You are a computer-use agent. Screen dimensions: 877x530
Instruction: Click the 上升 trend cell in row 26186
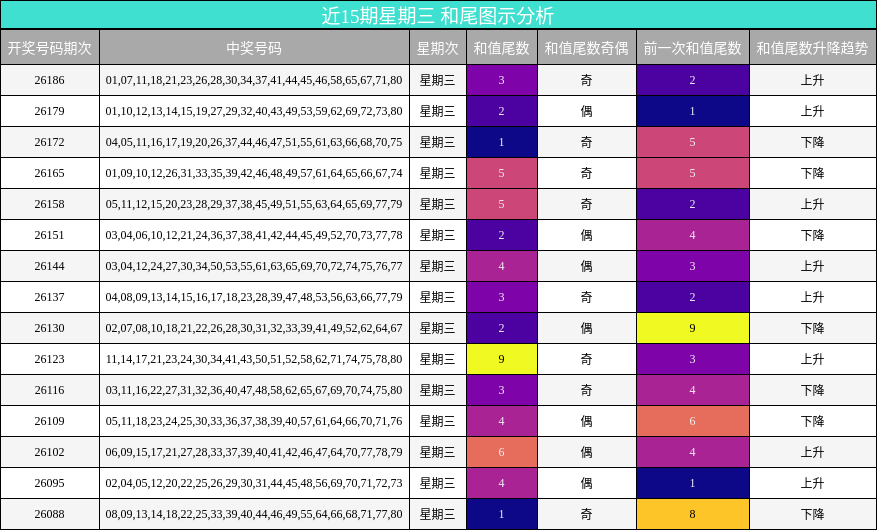click(813, 81)
